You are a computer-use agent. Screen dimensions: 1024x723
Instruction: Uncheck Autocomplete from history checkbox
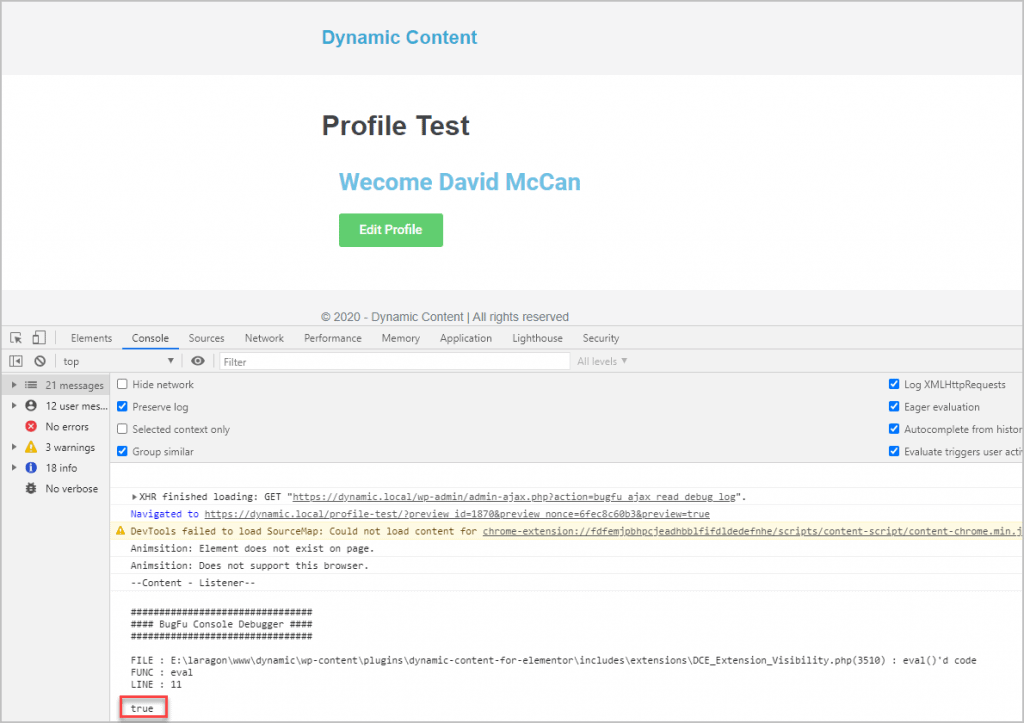pos(894,429)
